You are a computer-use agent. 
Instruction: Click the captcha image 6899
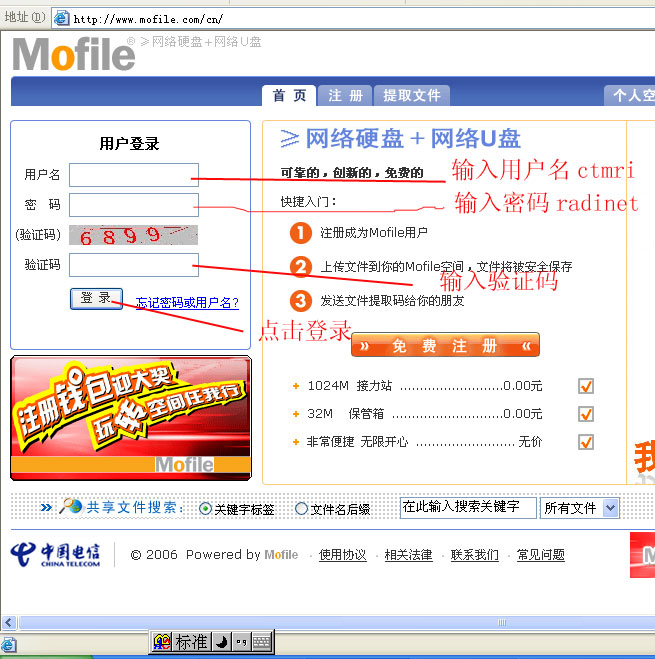(x=133, y=235)
